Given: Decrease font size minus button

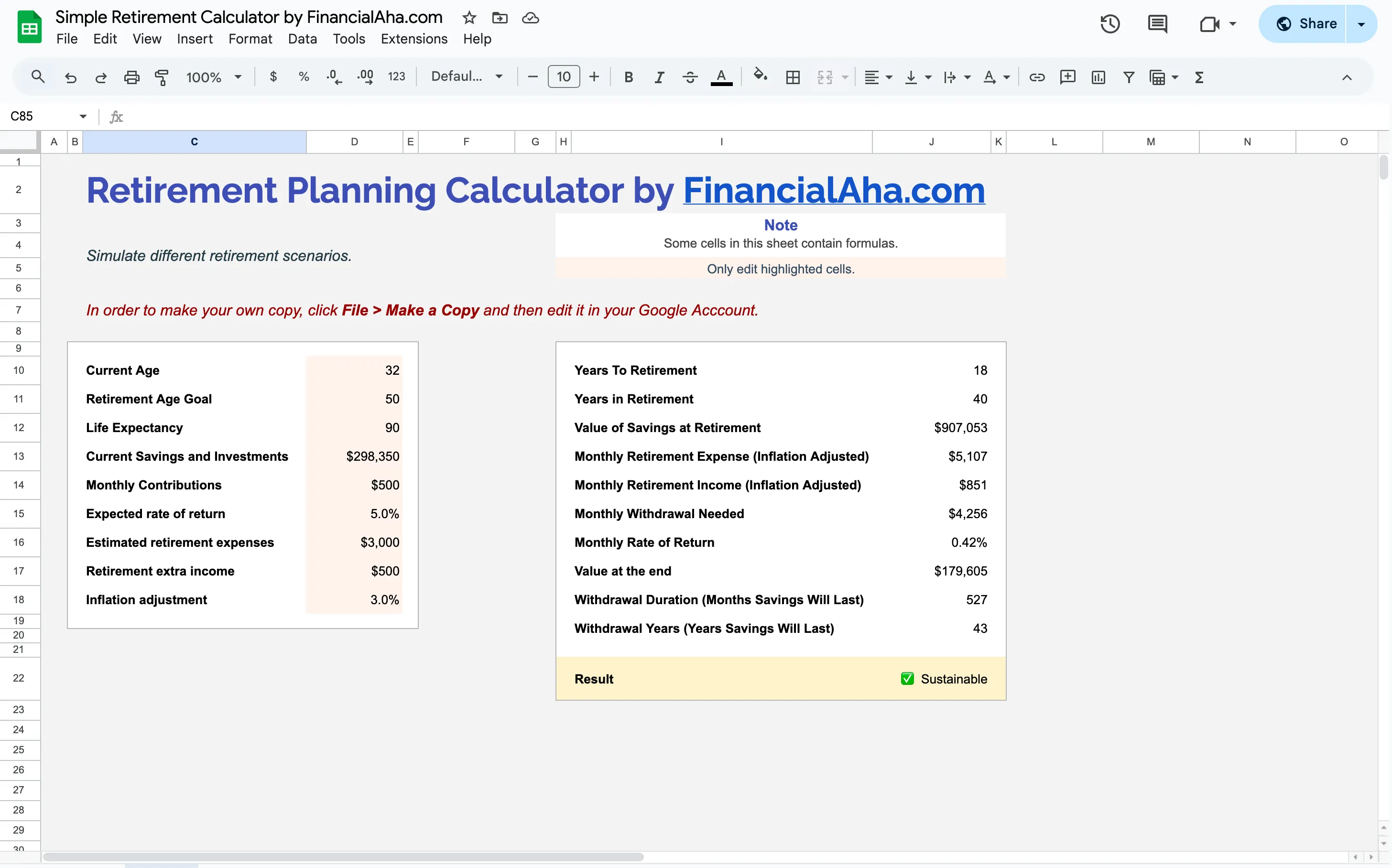Looking at the screenshot, I should [x=533, y=76].
